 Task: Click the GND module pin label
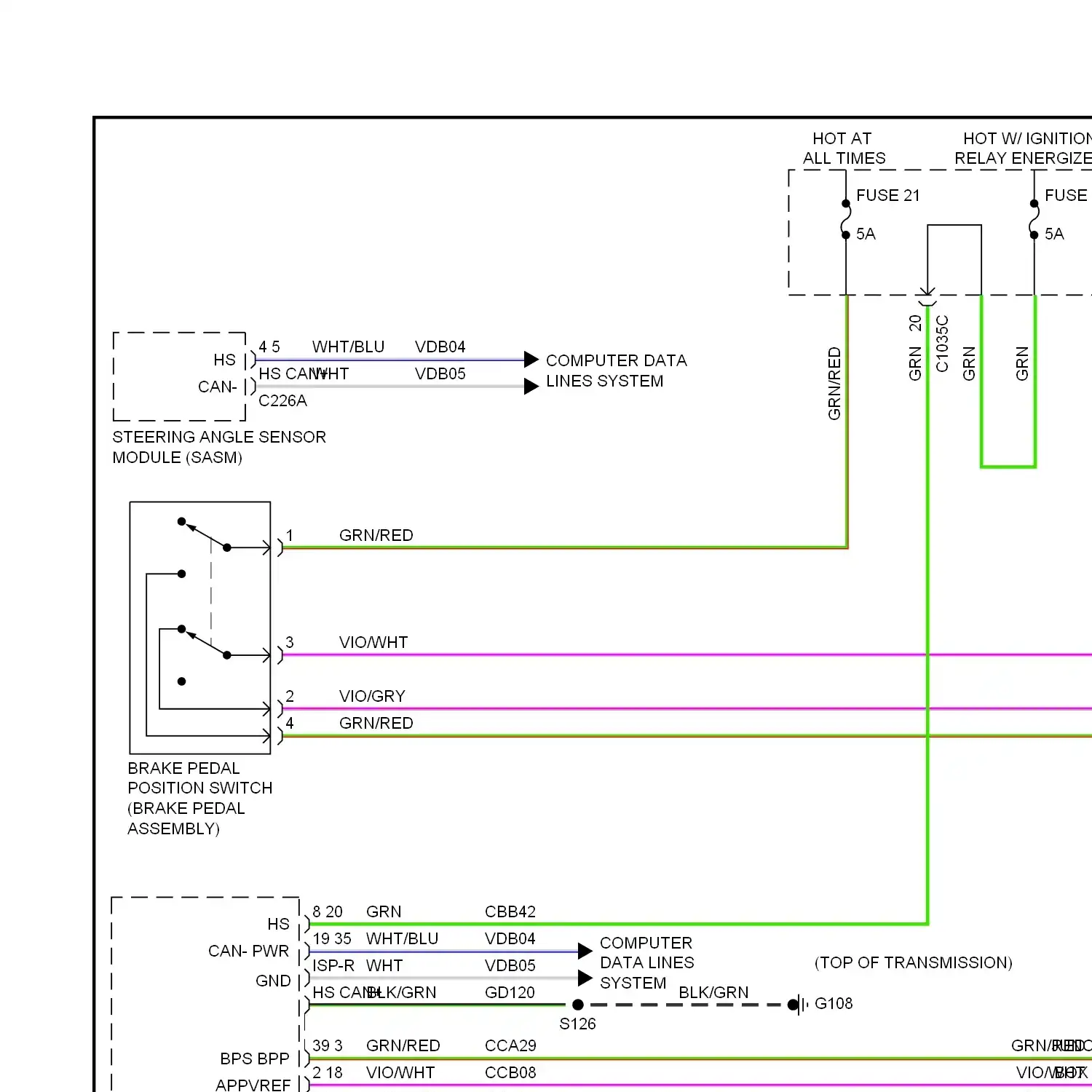[x=273, y=981]
